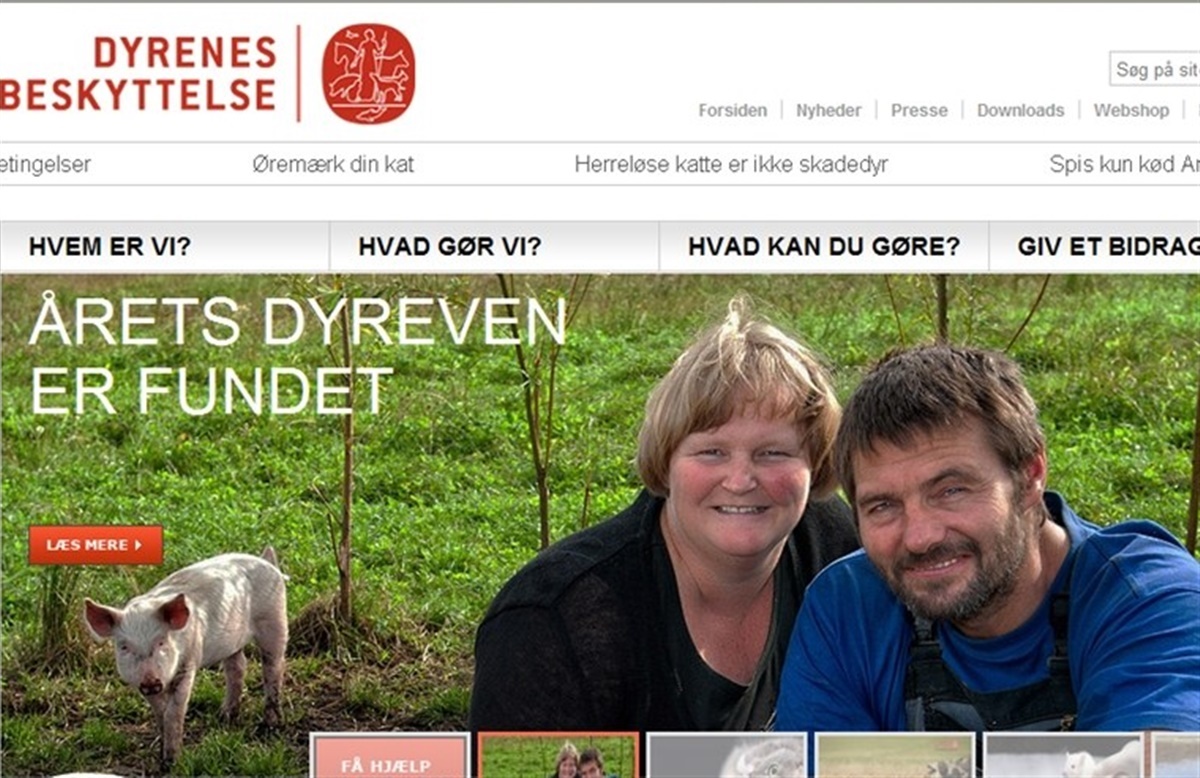Open the Downloads link

click(1020, 111)
